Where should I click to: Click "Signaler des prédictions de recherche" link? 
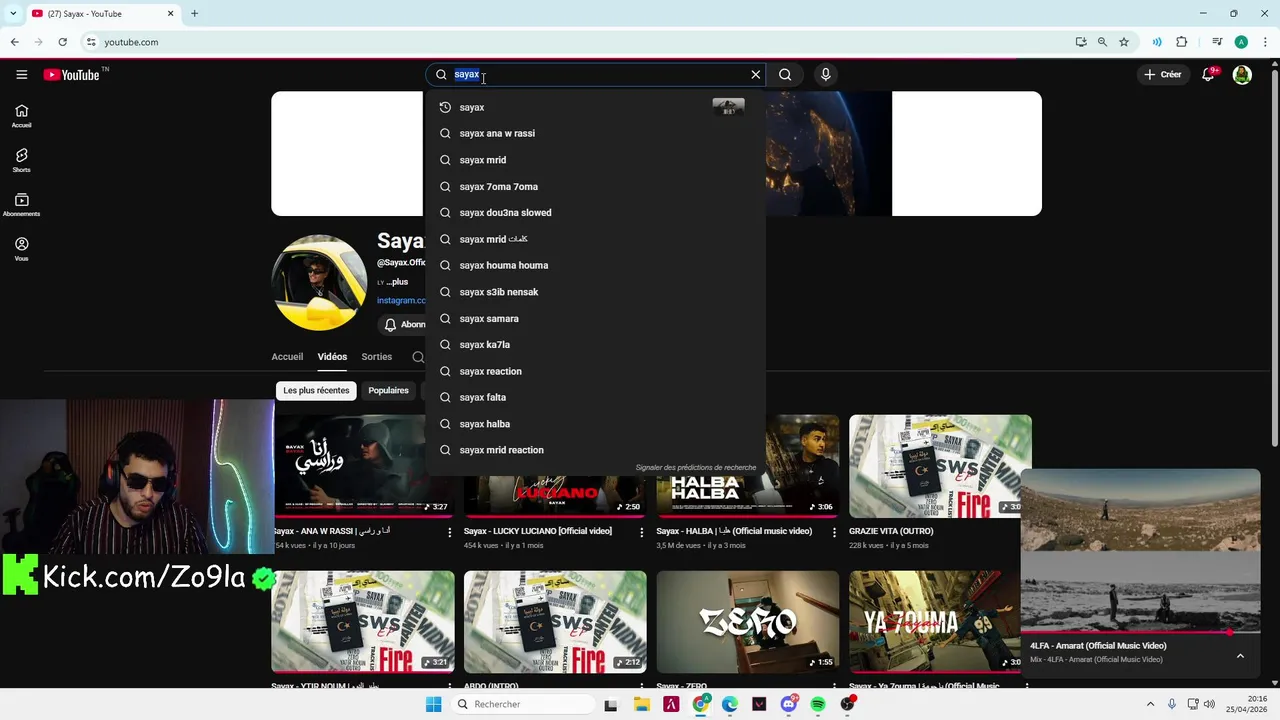pyautogui.click(x=696, y=467)
